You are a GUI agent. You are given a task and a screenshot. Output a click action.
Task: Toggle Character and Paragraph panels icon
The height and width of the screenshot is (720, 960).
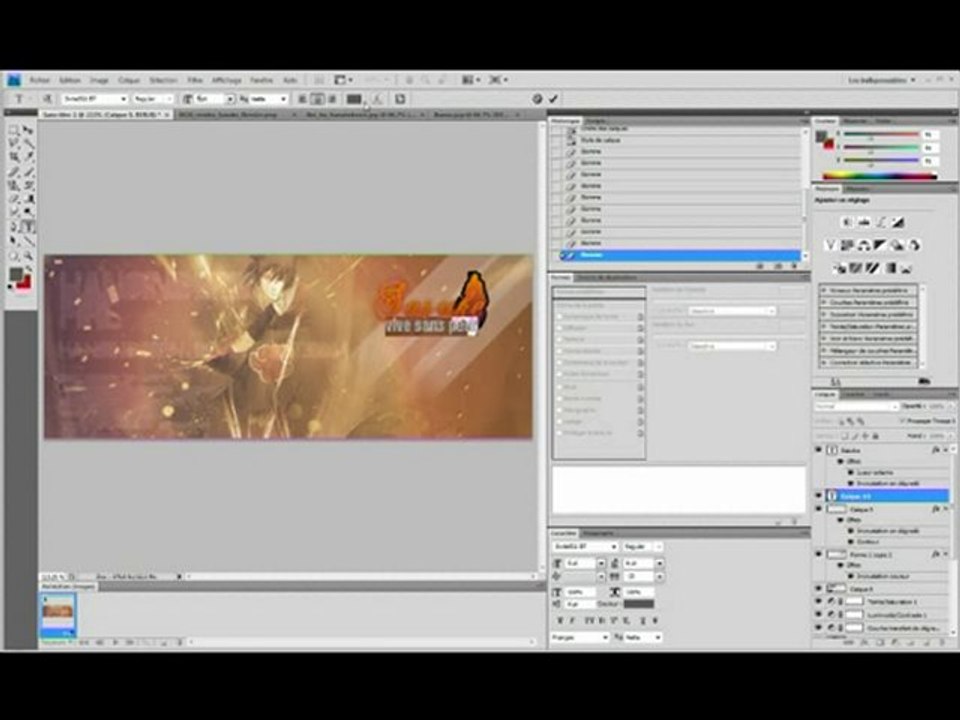click(399, 99)
